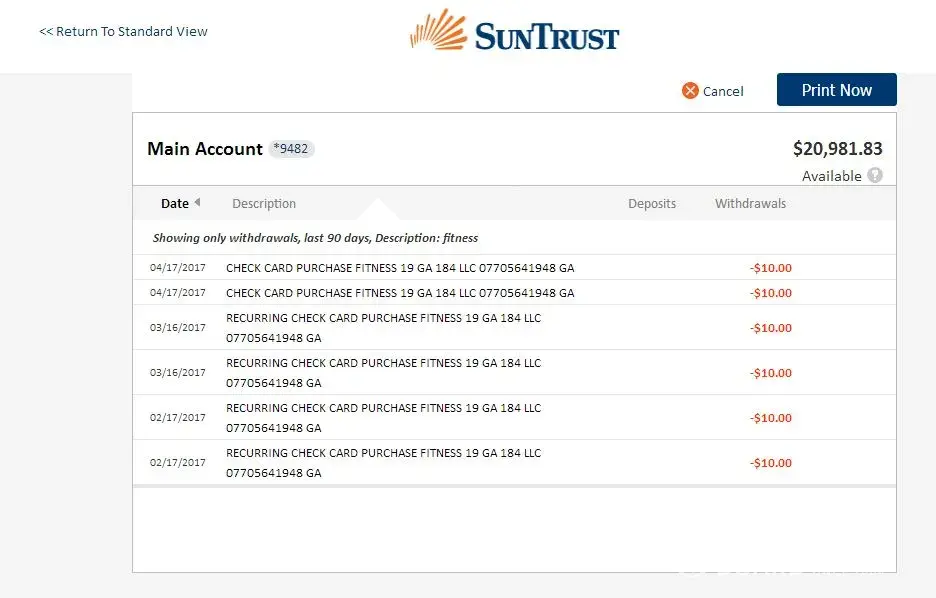The image size is (936, 598).
Task: Select the Deposits column header
Action: (x=652, y=203)
